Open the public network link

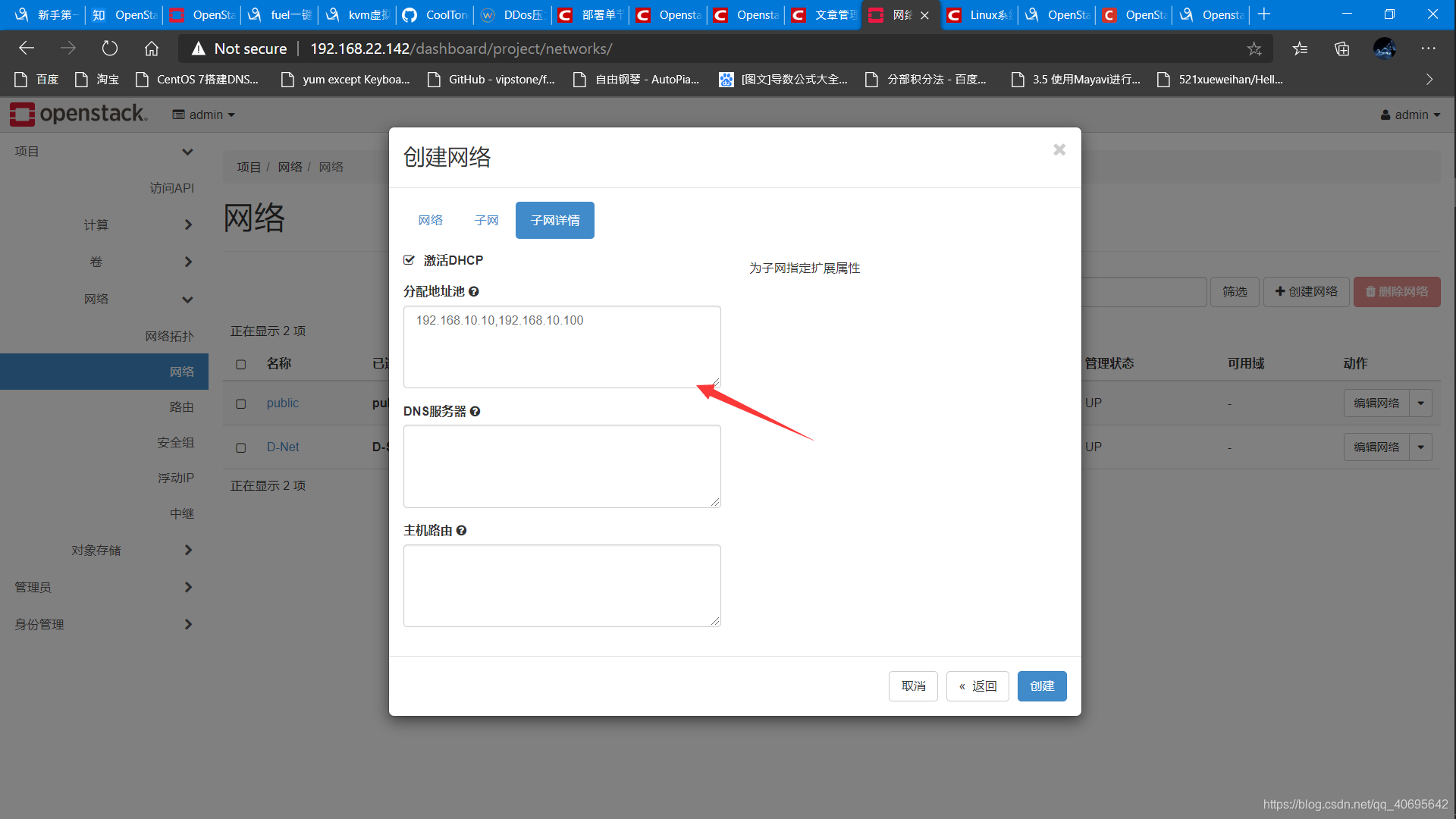coord(283,403)
